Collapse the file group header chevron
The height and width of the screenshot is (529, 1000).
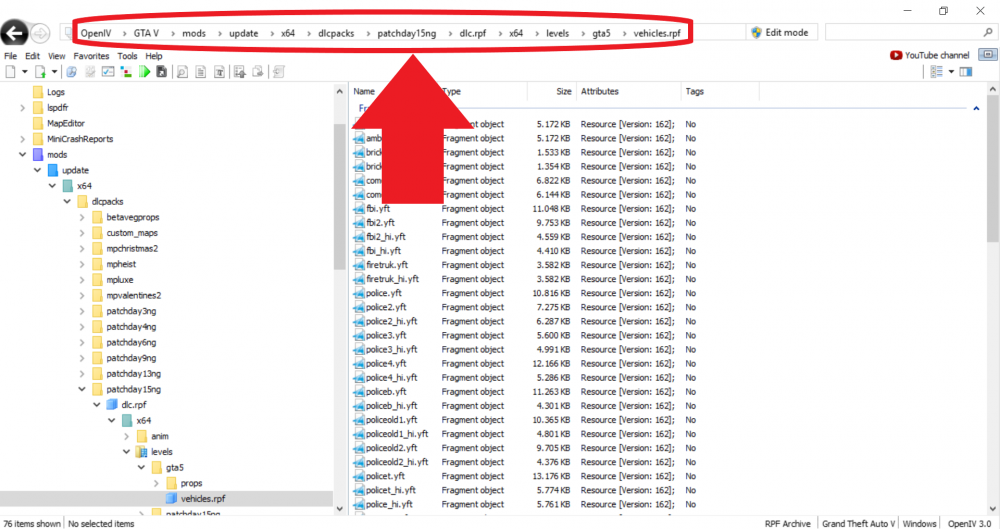tap(976, 108)
